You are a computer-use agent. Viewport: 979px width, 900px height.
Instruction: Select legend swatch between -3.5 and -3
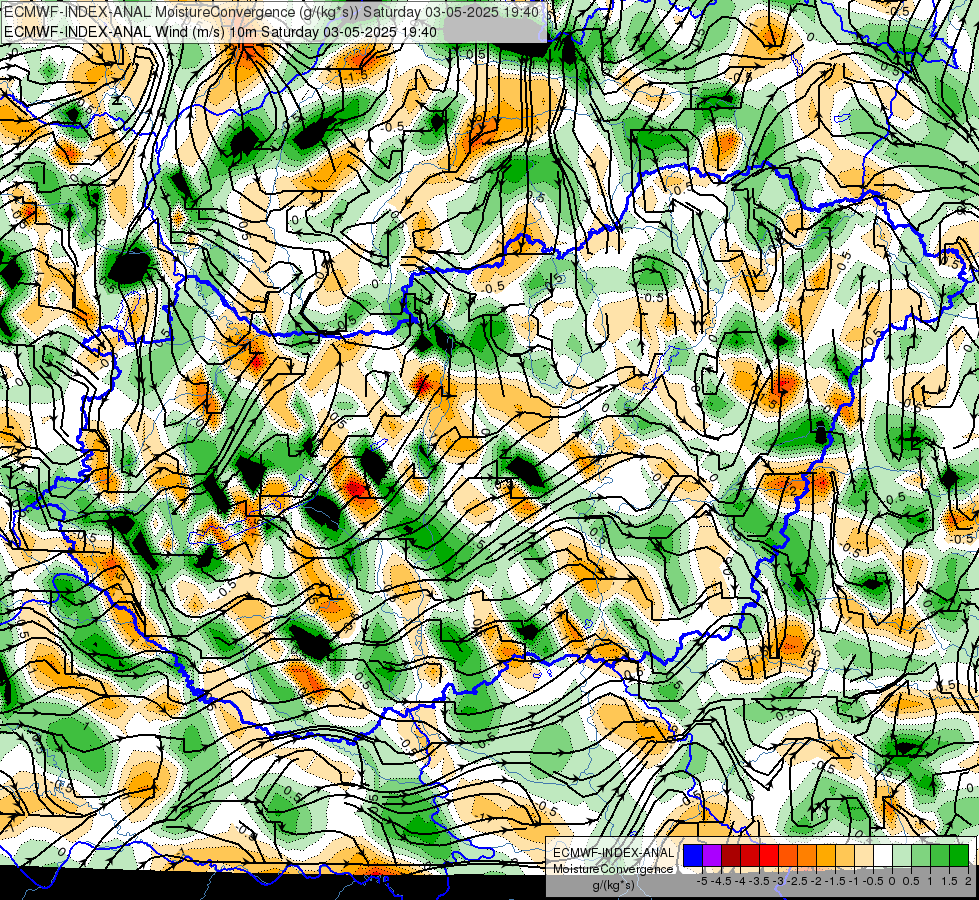click(769, 856)
